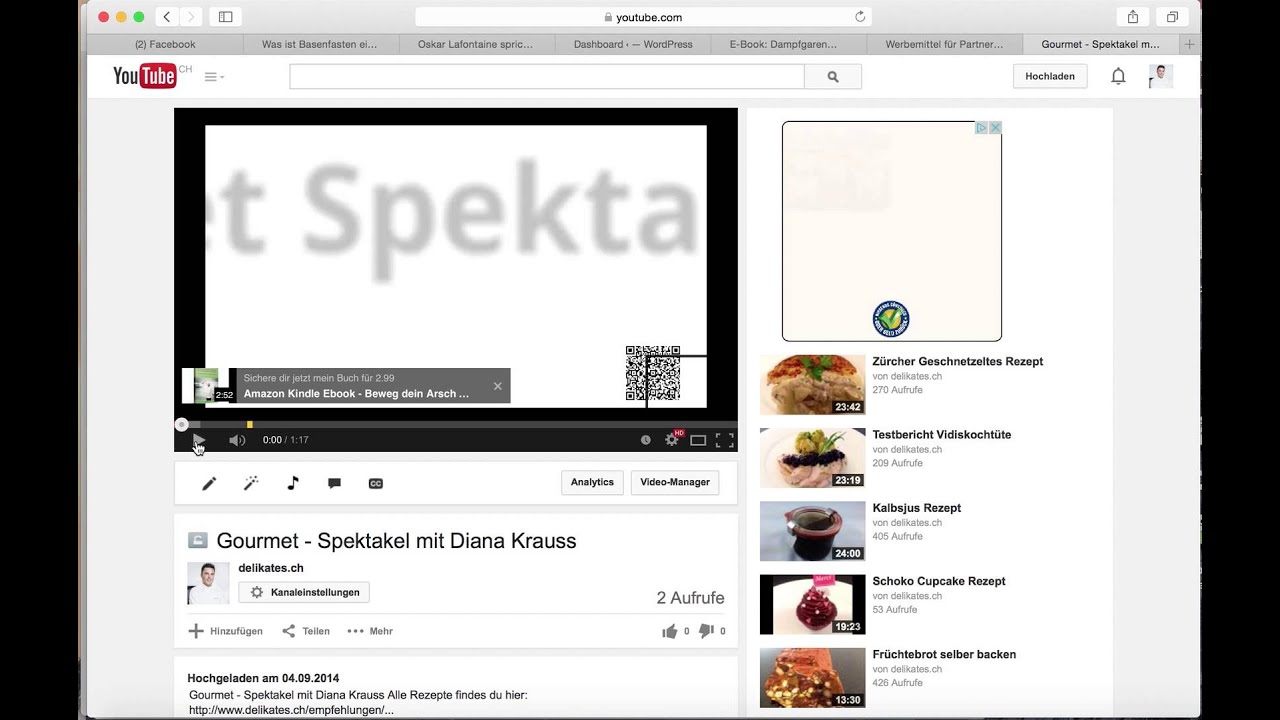Click the Watch Later clock icon
Screen dimensions: 1280x720
[645, 440]
